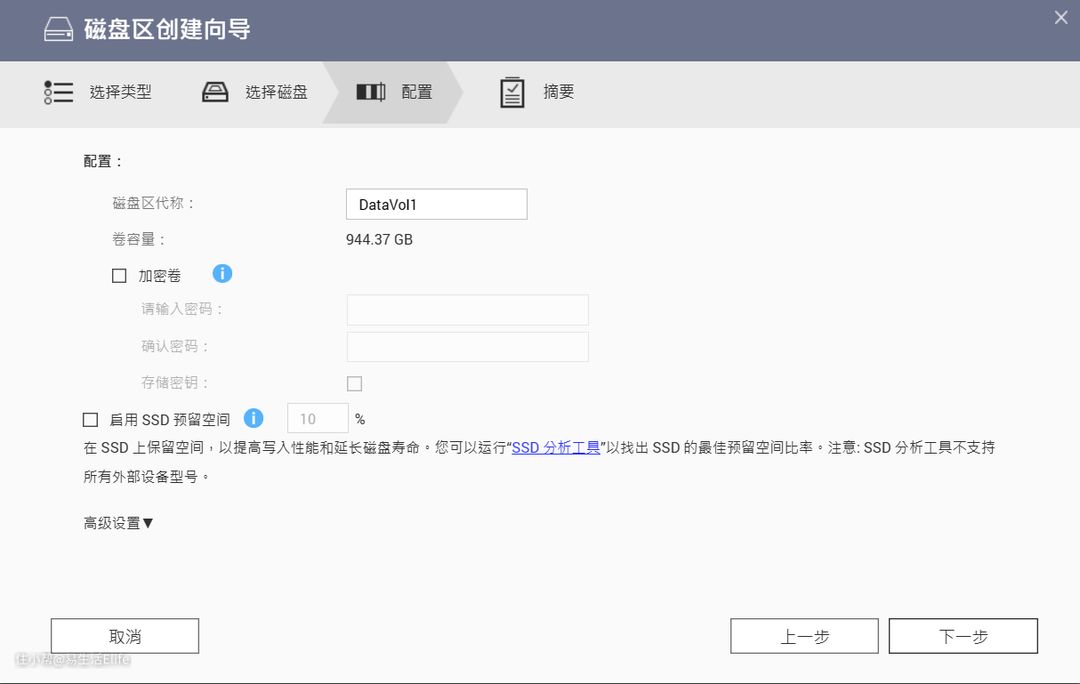Viewport: 1080px width, 684px height.
Task: Open the SSD 分析工具 link
Action: (556, 448)
